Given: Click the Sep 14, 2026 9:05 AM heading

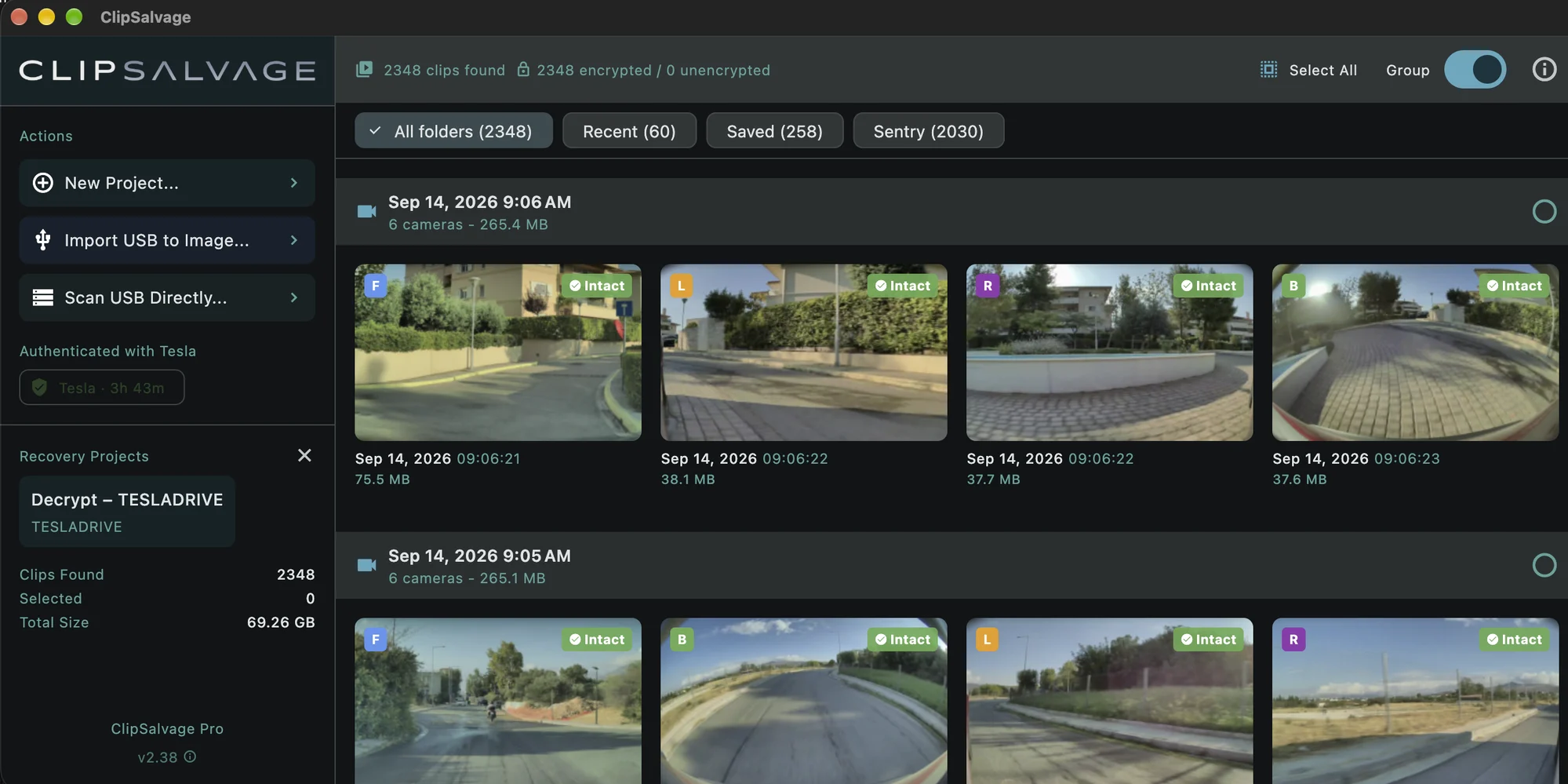Looking at the screenshot, I should click(x=480, y=556).
